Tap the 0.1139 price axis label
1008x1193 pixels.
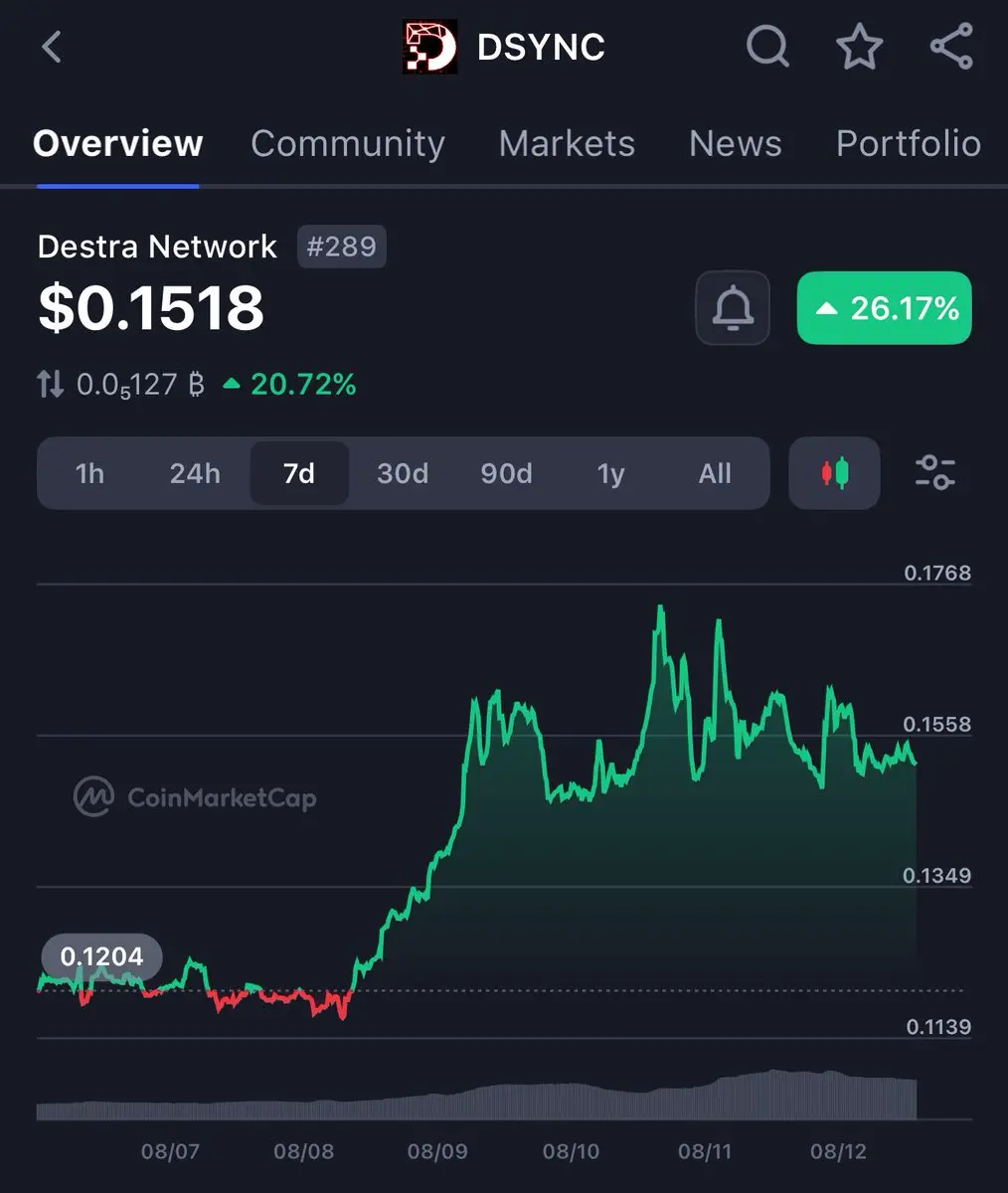938,1027
